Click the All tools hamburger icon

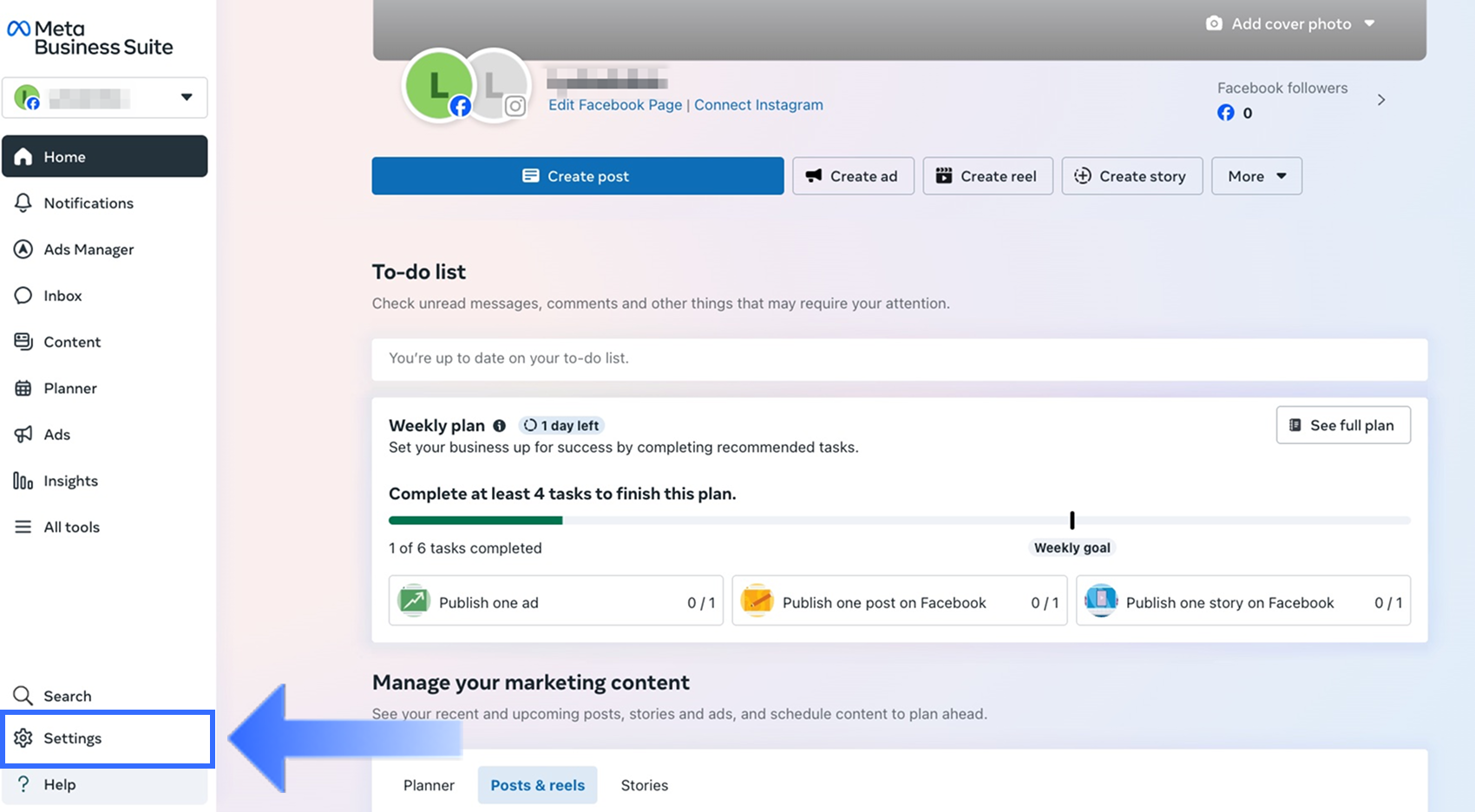(x=23, y=527)
